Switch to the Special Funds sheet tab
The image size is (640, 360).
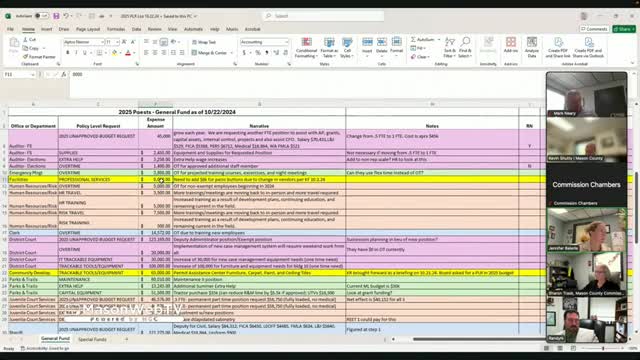(x=92, y=339)
